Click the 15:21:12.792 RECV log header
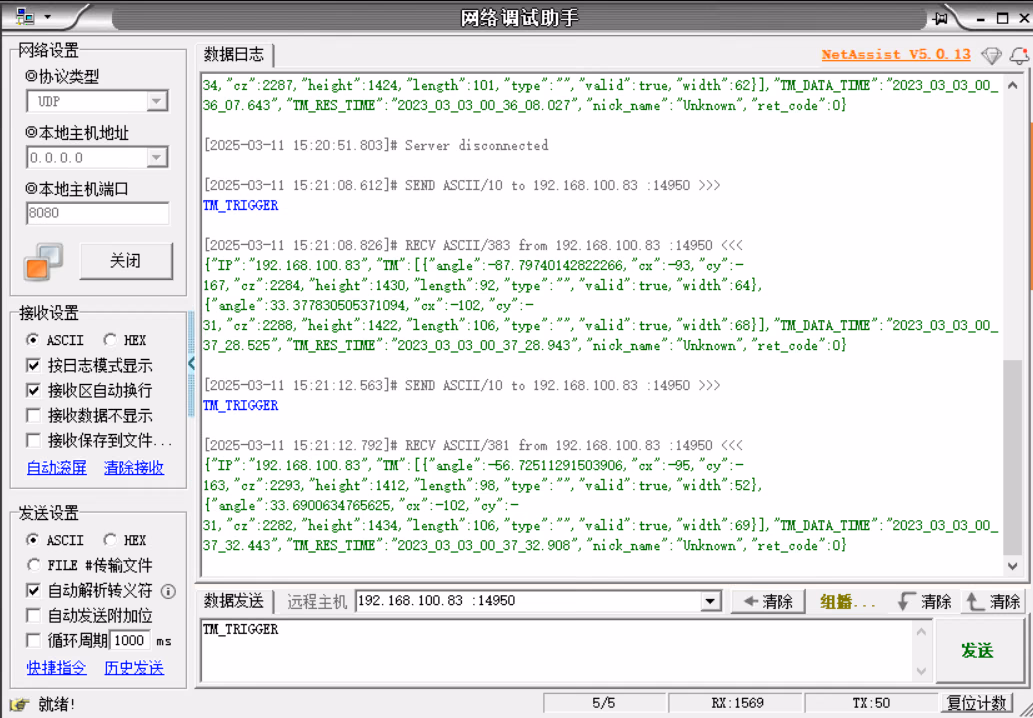This screenshot has width=1033, height=718. coord(473,445)
